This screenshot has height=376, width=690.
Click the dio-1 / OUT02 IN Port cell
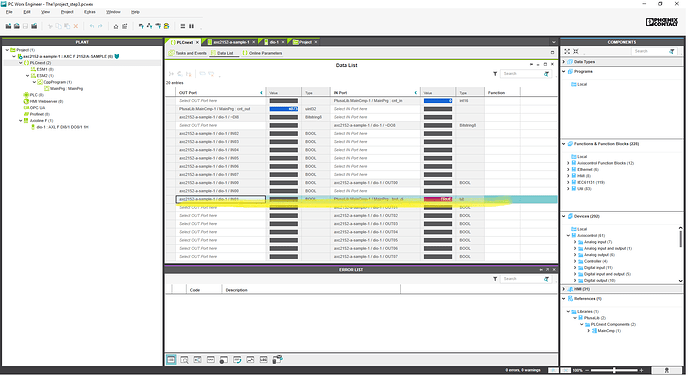(x=375, y=216)
